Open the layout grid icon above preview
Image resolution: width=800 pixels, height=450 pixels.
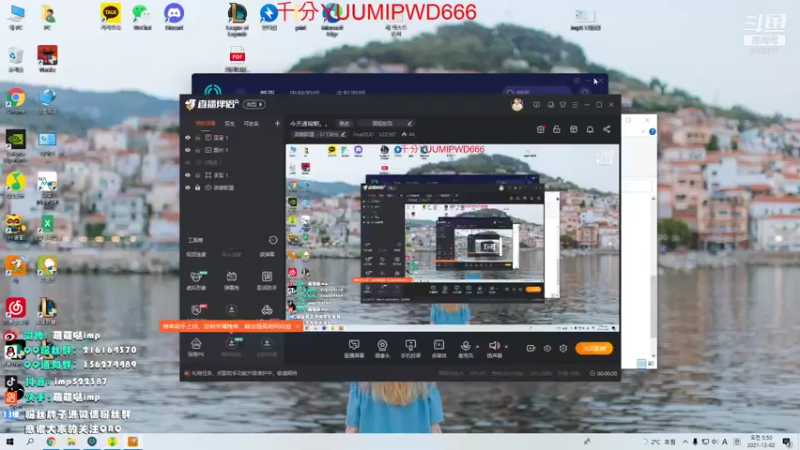pos(573,130)
